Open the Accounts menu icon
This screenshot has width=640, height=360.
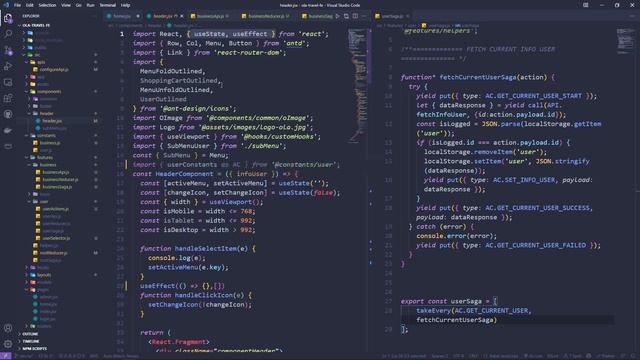8,328
